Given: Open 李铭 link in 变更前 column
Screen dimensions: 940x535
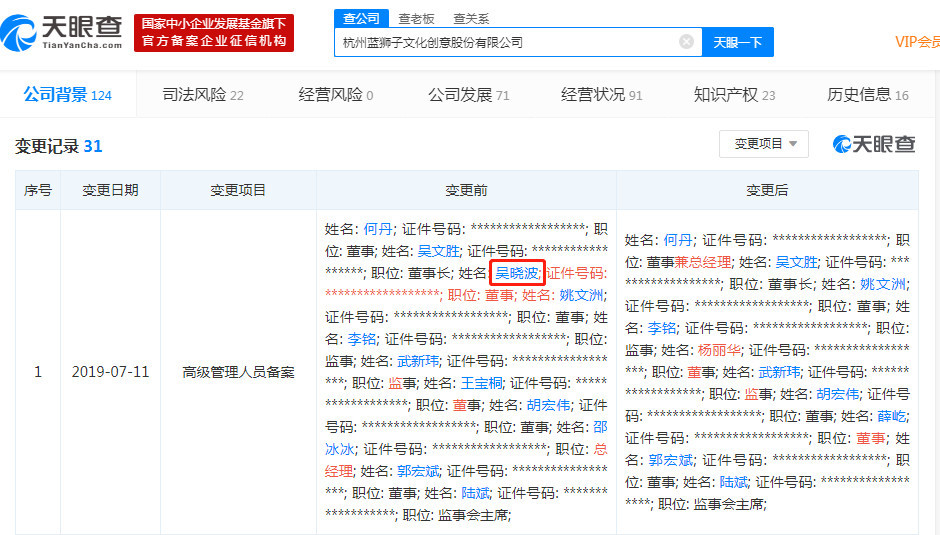Looking at the screenshot, I should [x=362, y=339].
